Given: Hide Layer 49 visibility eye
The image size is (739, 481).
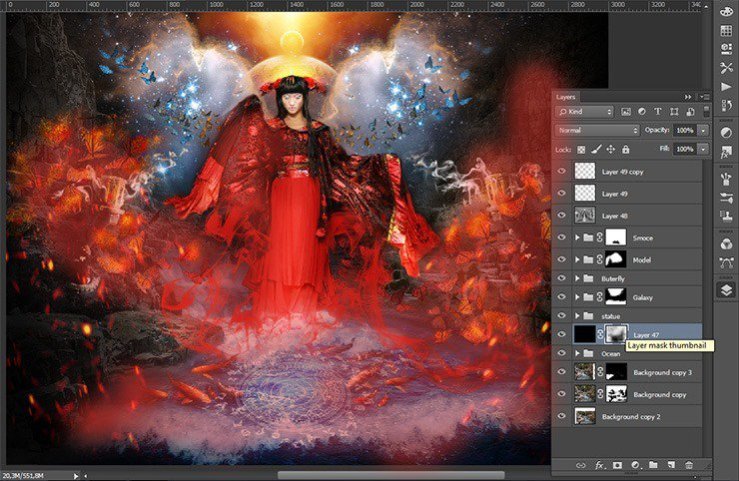Looking at the screenshot, I should click(561, 193).
